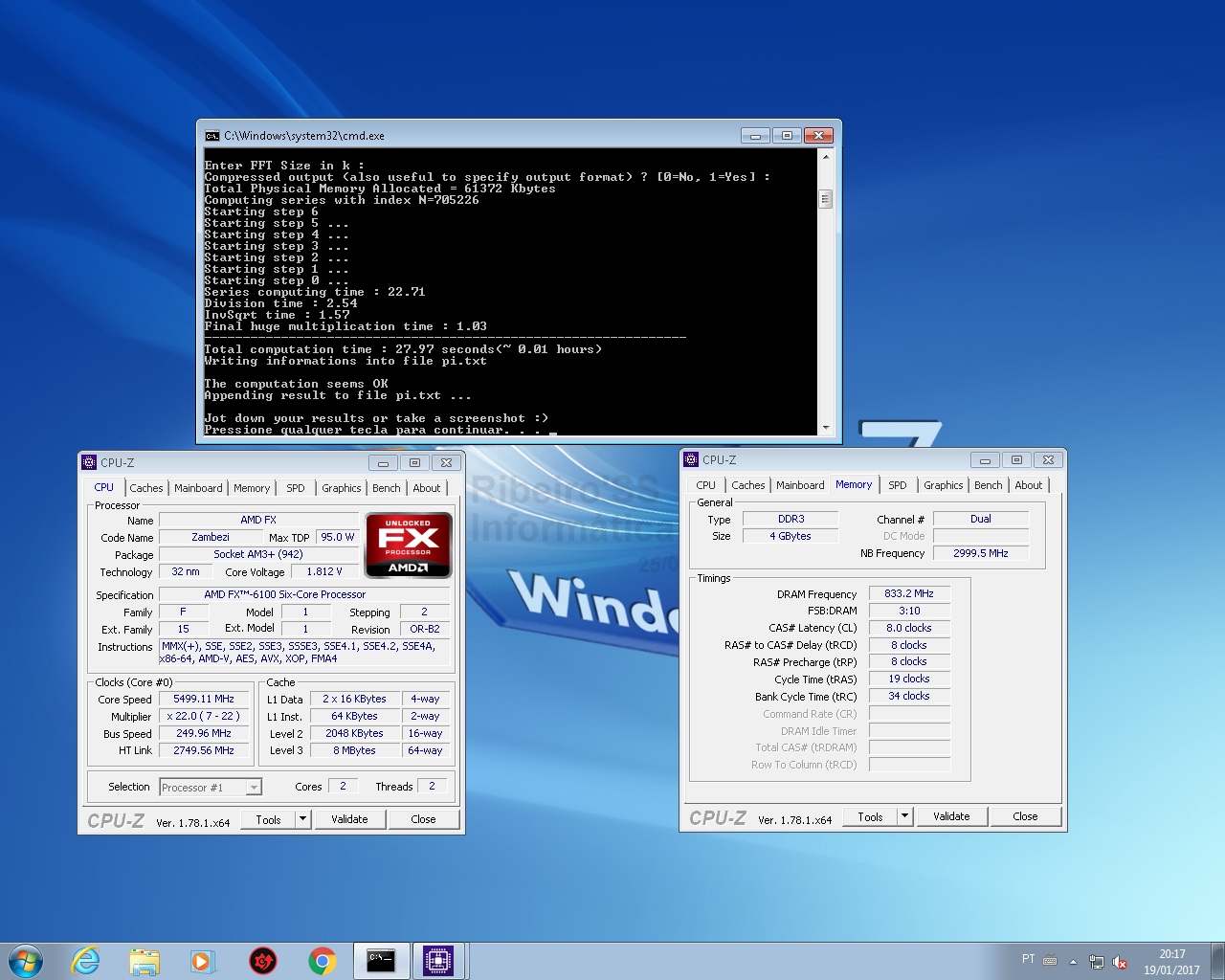1225x980 pixels.
Task: Click the Core Speed value 5499.11 MHz
Action: [x=204, y=699]
